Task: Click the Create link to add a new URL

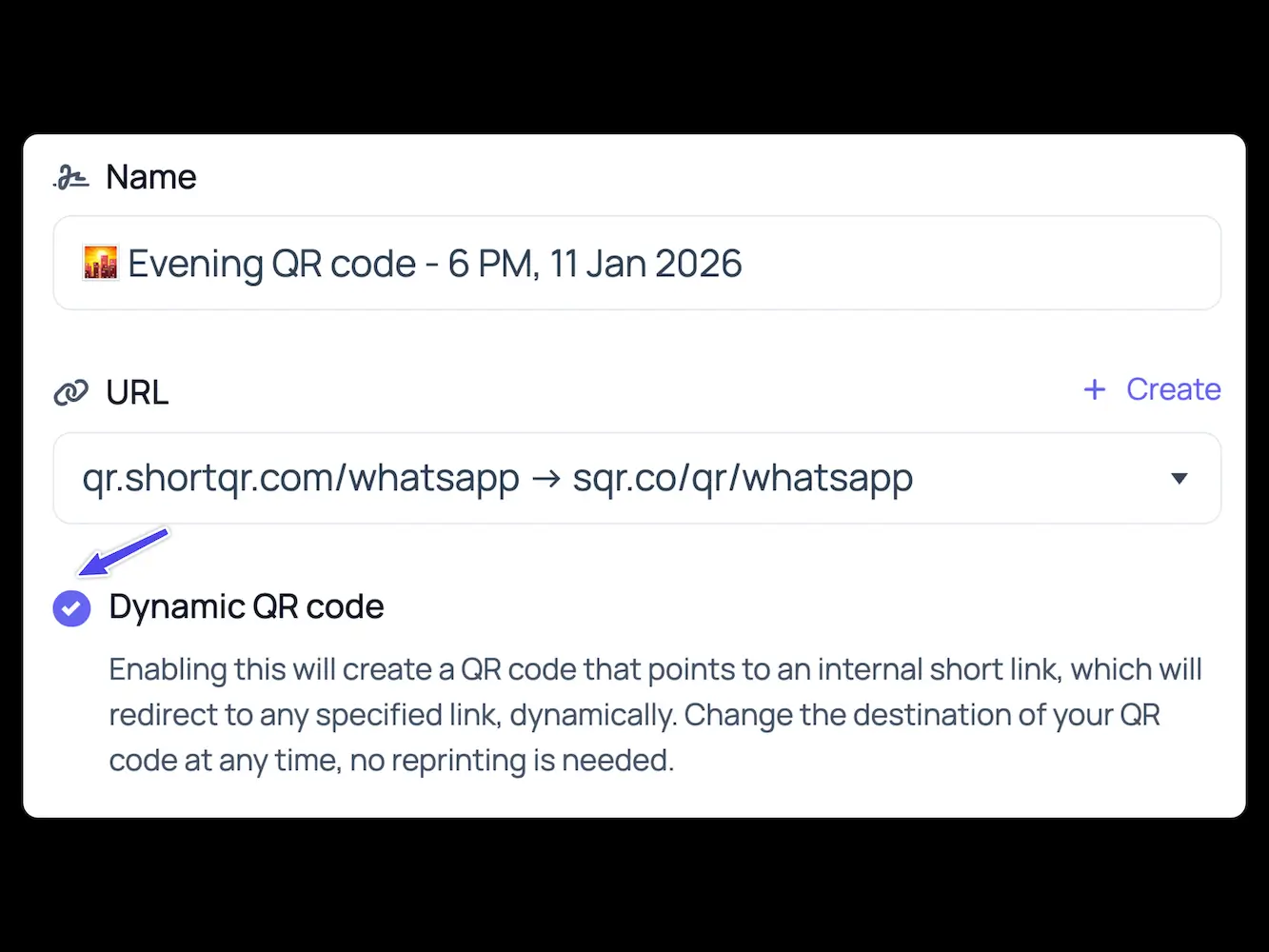Action: tap(1173, 389)
